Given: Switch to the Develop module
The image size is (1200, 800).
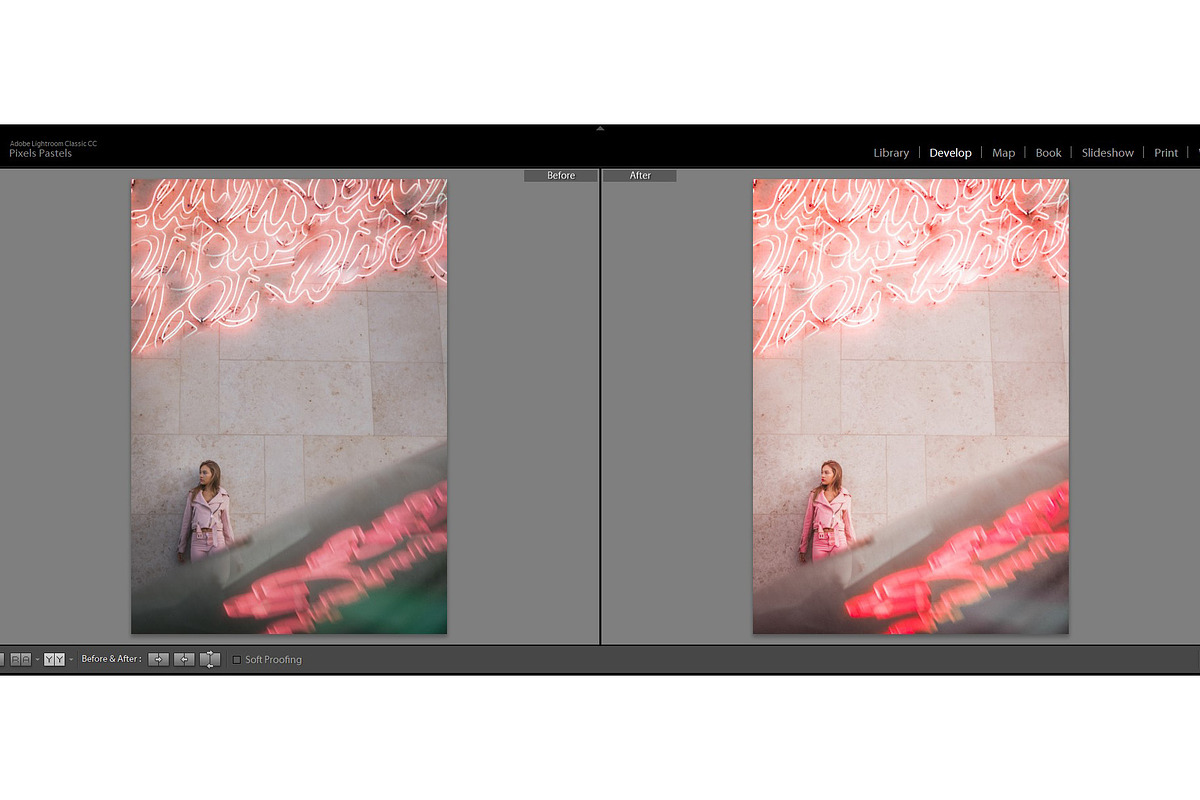Looking at the screenshot, I should pyautogui.click(x=950, y=153).
